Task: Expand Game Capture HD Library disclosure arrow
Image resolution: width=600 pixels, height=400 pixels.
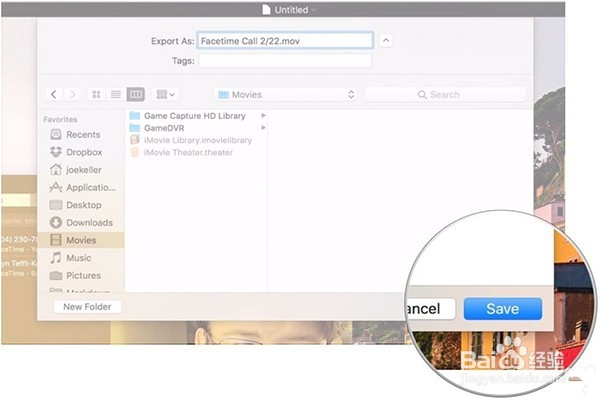Action: click(263, 115)
